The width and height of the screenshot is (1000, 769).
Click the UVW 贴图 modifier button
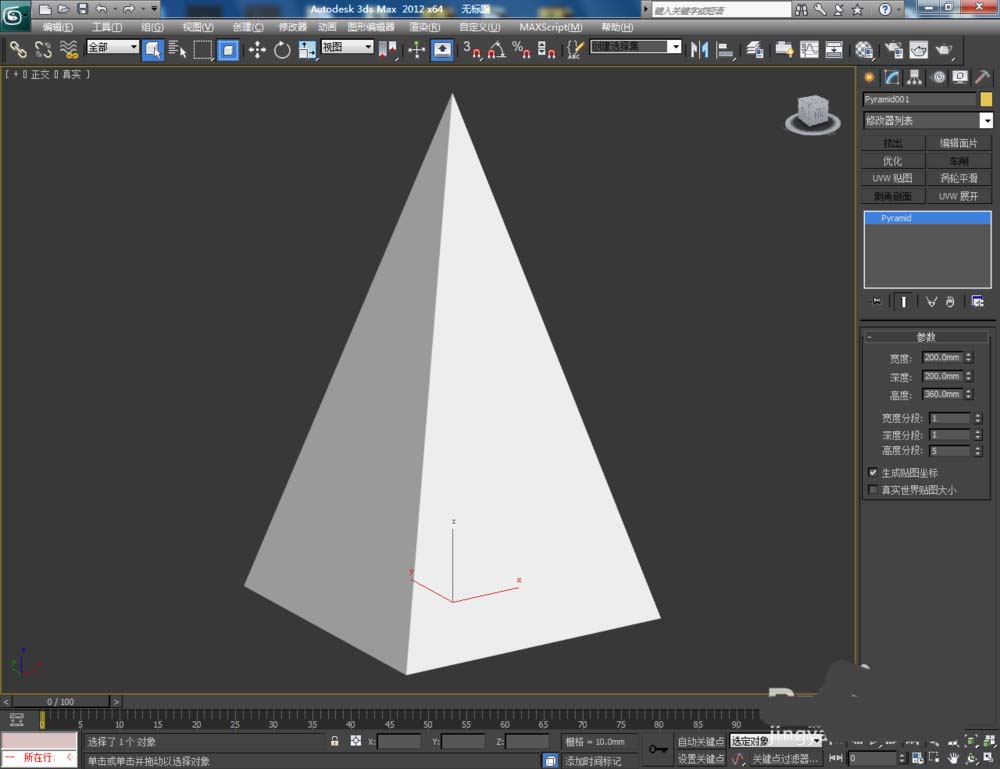pyautogui.click(x=892, y=178)
